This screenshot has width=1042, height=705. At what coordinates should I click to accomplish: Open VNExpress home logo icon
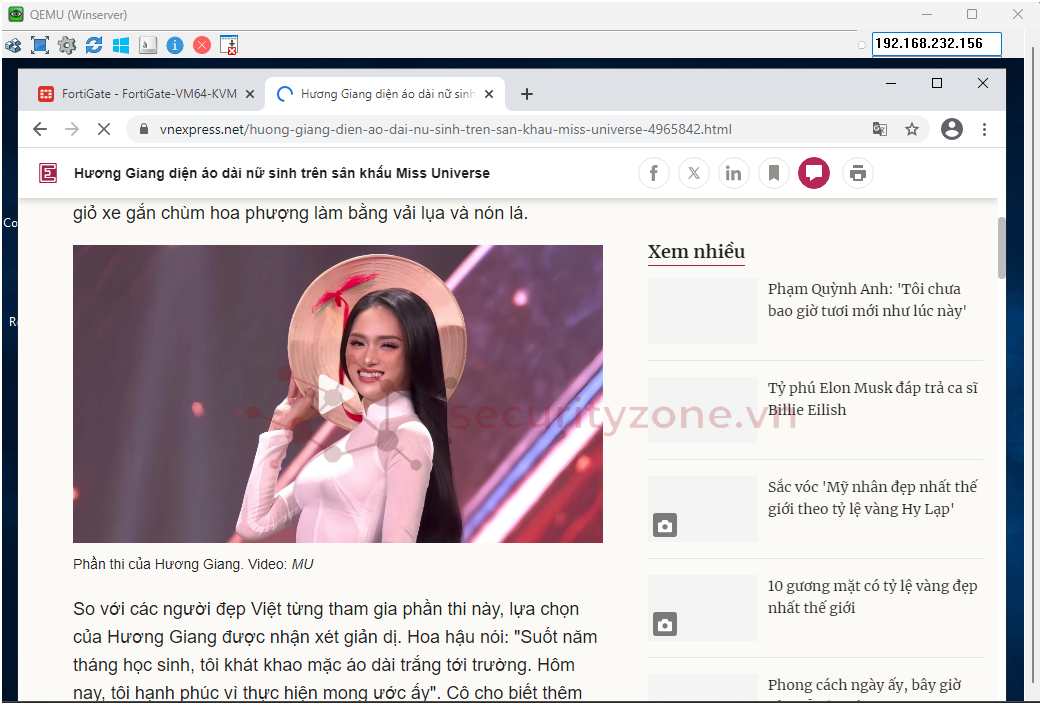coord(48,173)
